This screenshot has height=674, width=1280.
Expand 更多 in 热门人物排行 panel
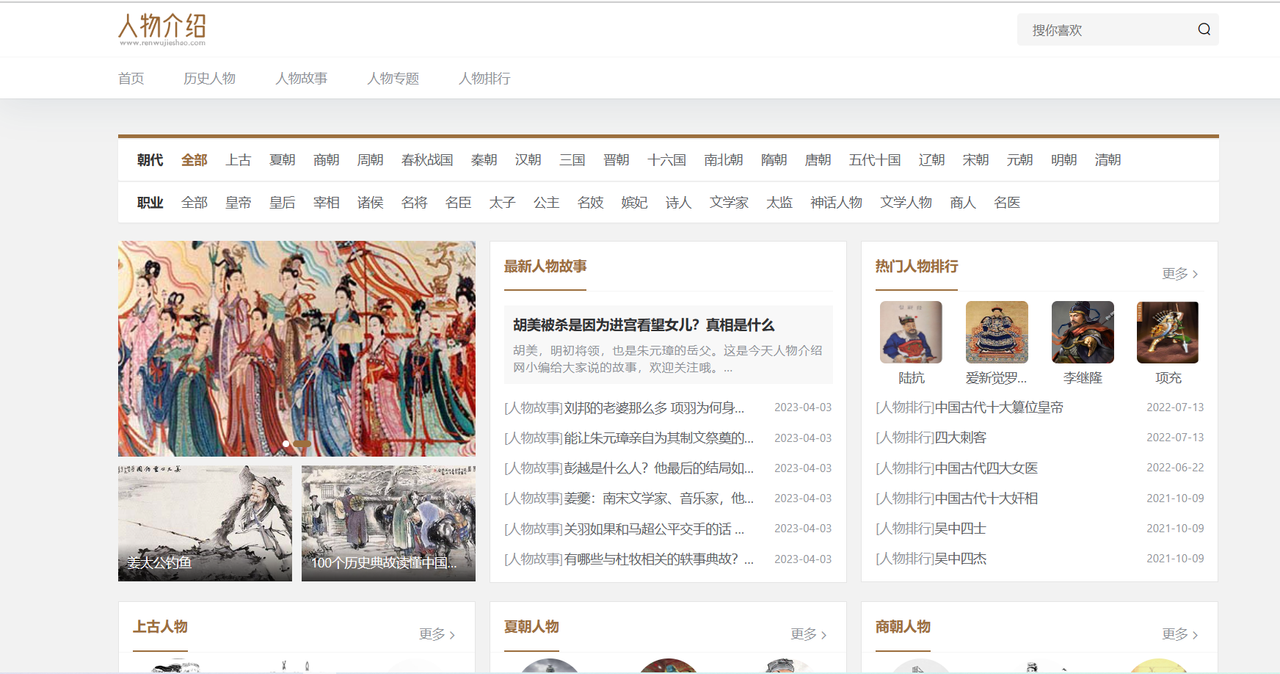pos(1180,273)
